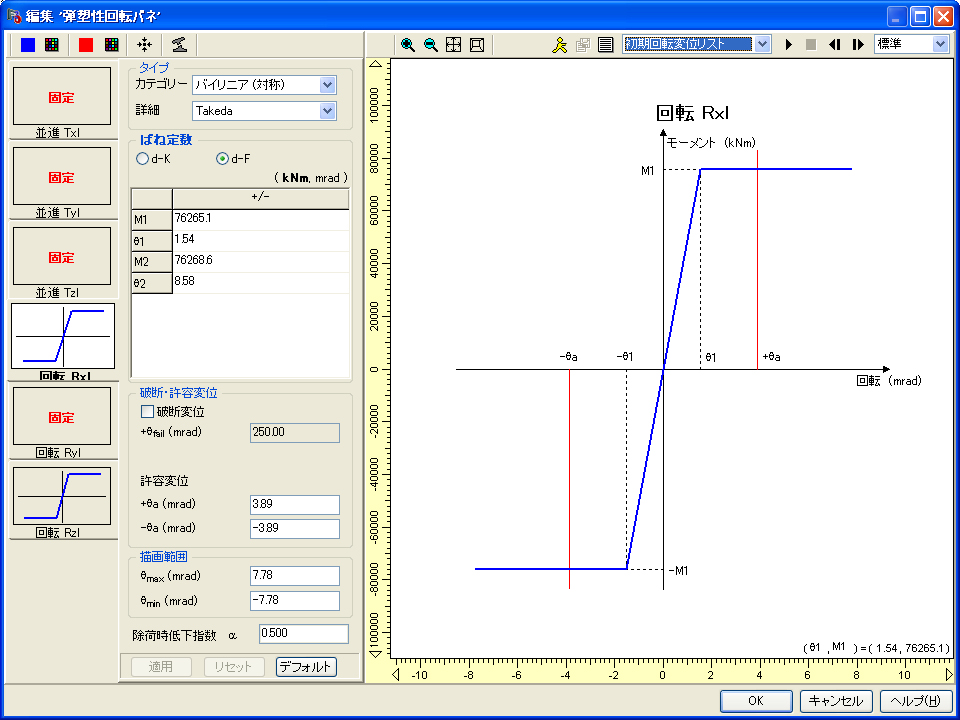960x720 pixels.
Task: Click the up arrow on vertical ruler
Action: (x=376, y=64)
